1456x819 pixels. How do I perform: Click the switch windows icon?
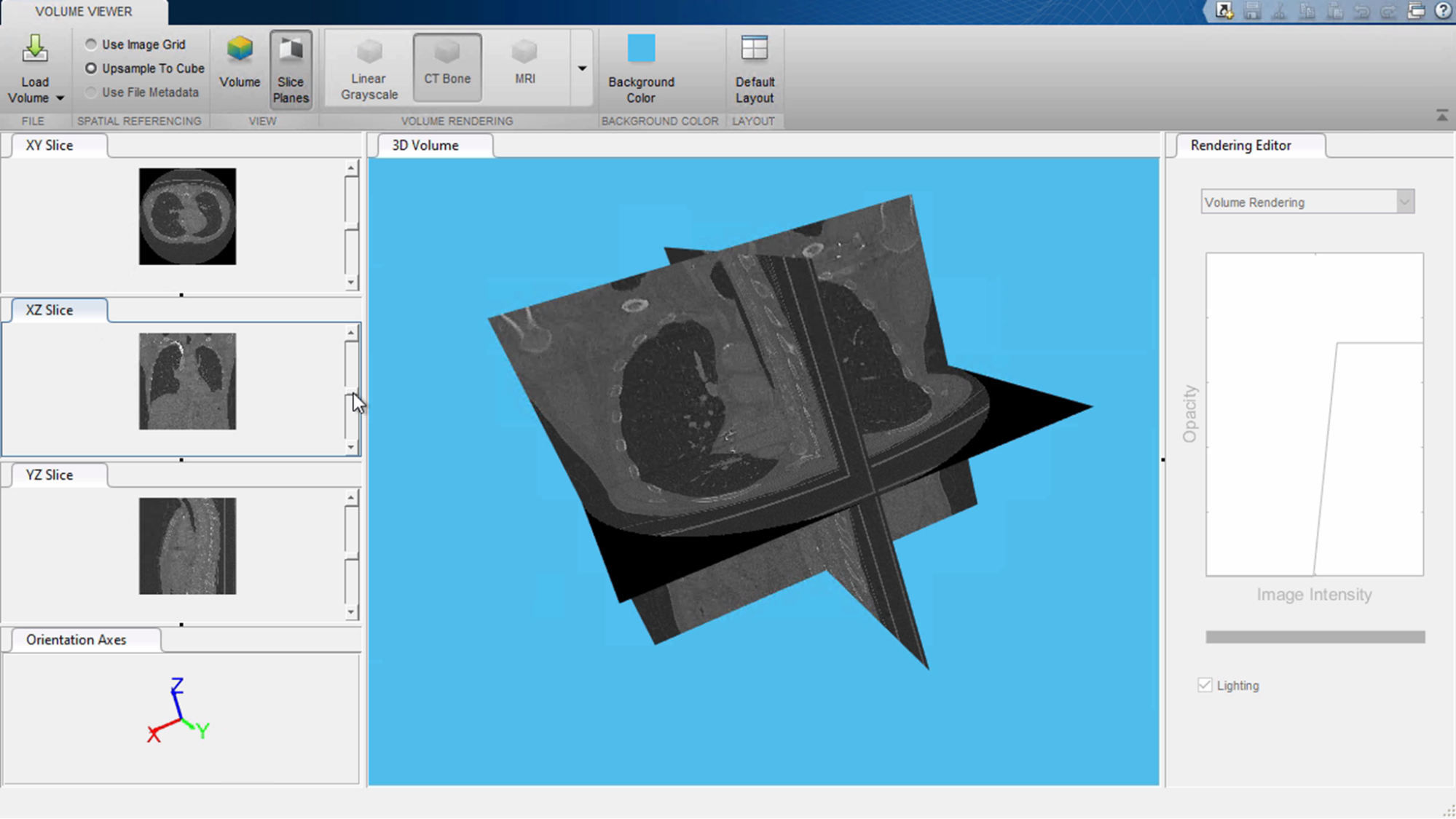[1416, 11]
